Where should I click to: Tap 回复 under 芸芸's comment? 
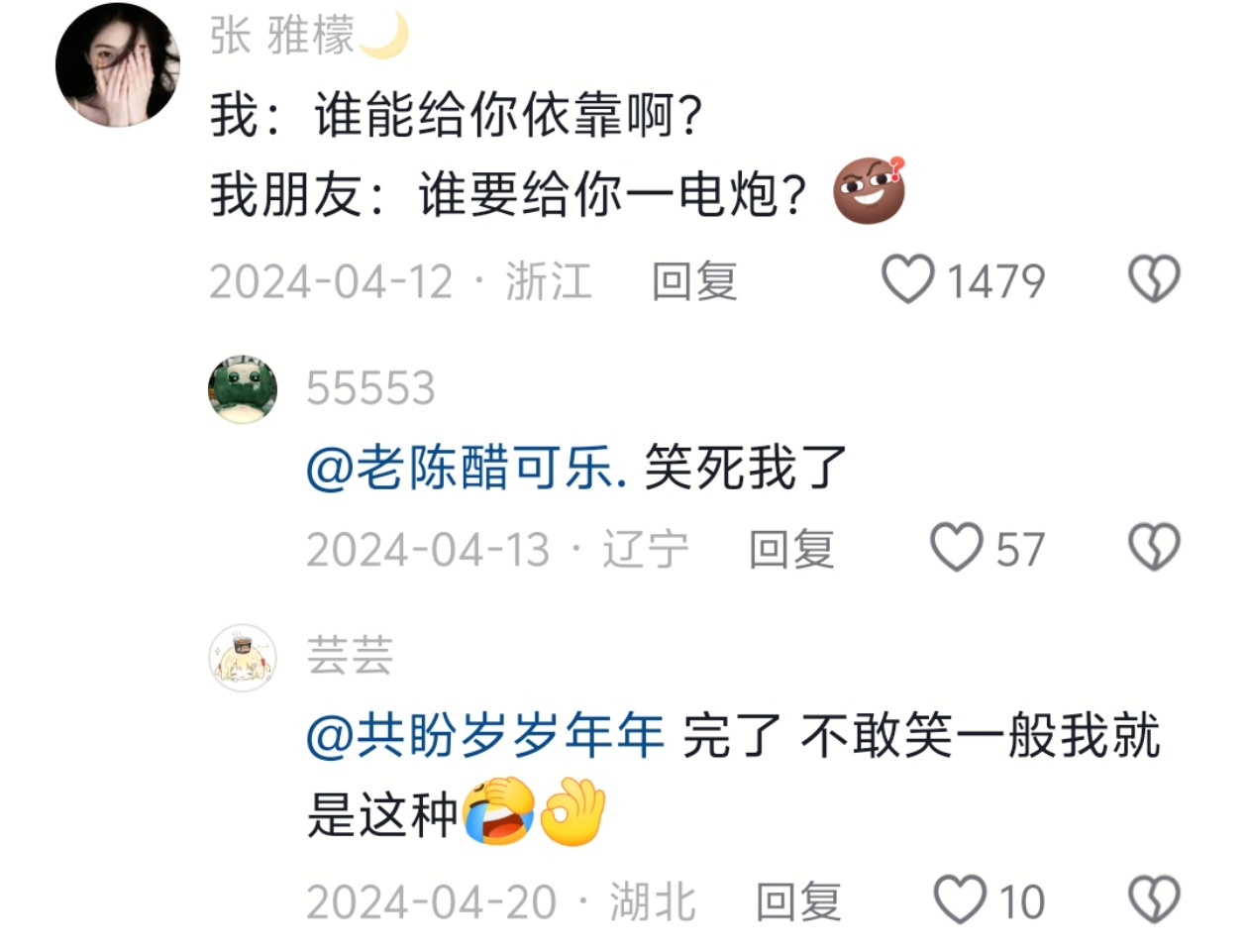click(x=798, y=901)
